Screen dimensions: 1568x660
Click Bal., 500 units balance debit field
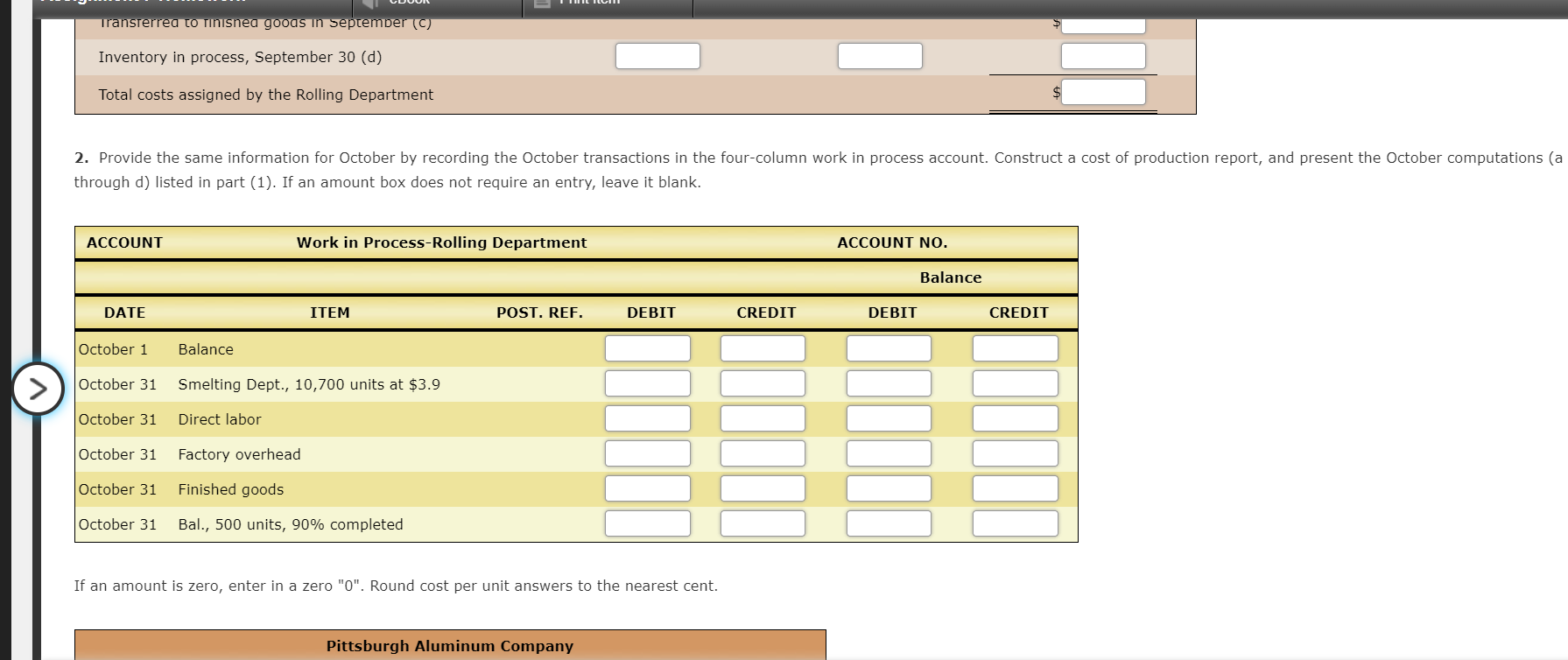[x=889, y=523]
